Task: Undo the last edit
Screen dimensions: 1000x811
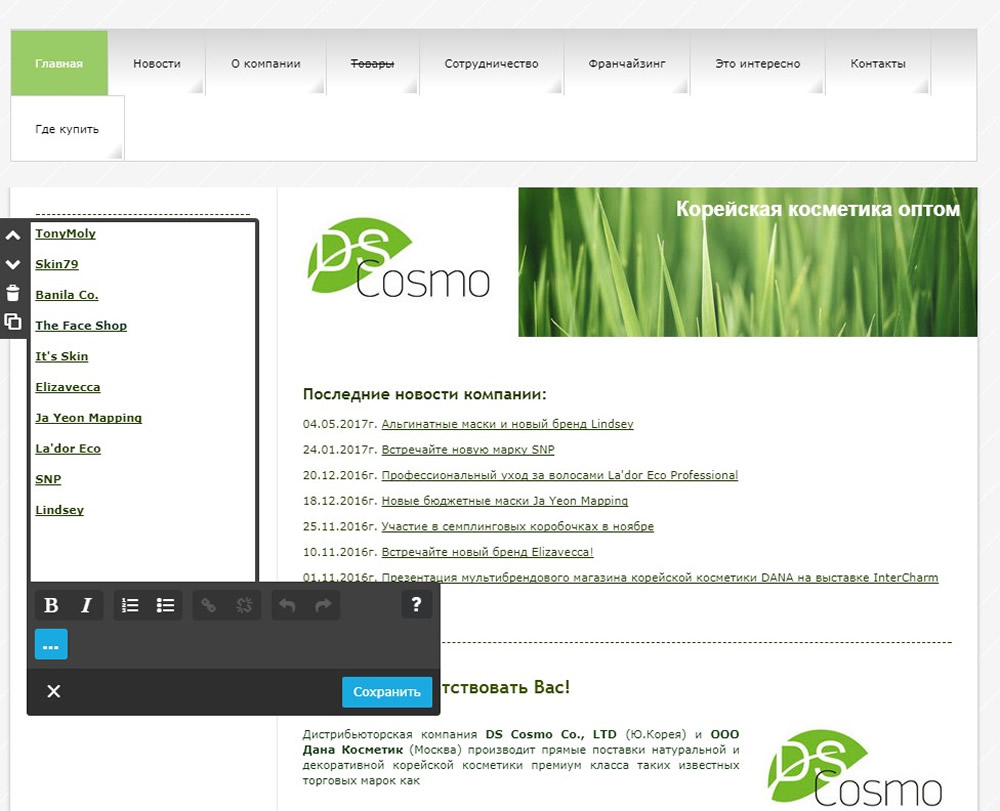Action: tap(289, 605)
